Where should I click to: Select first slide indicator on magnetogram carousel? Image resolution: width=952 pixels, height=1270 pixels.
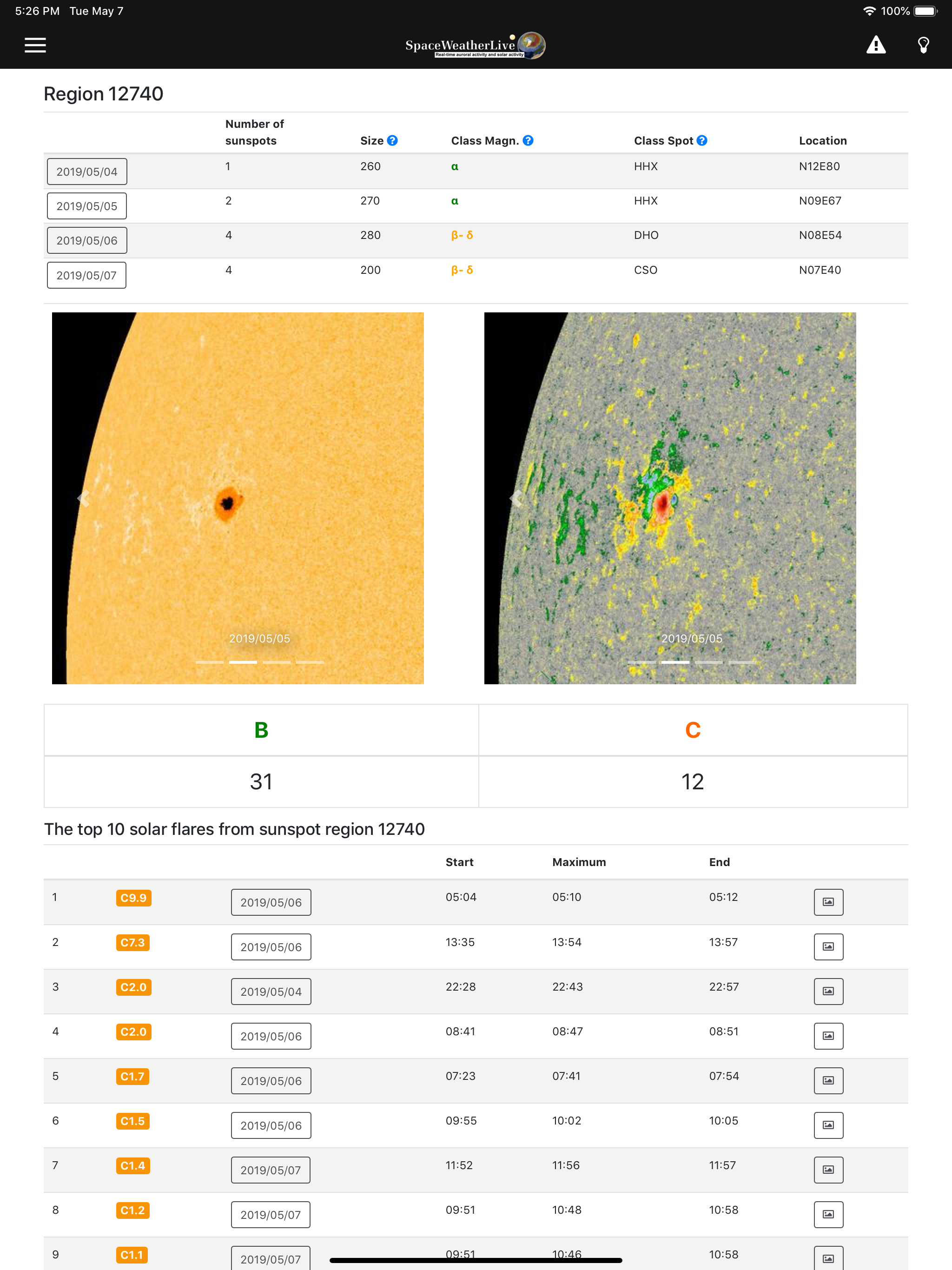tap(641, 662)
